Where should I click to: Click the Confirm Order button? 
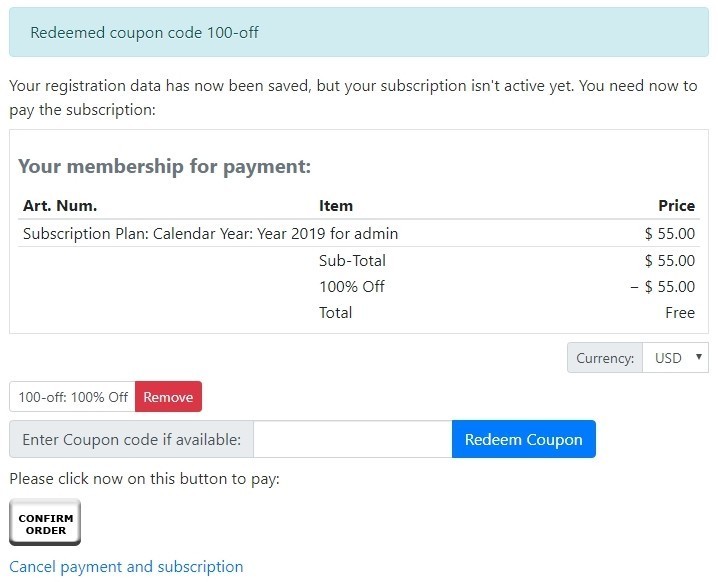tap(45, 522)
